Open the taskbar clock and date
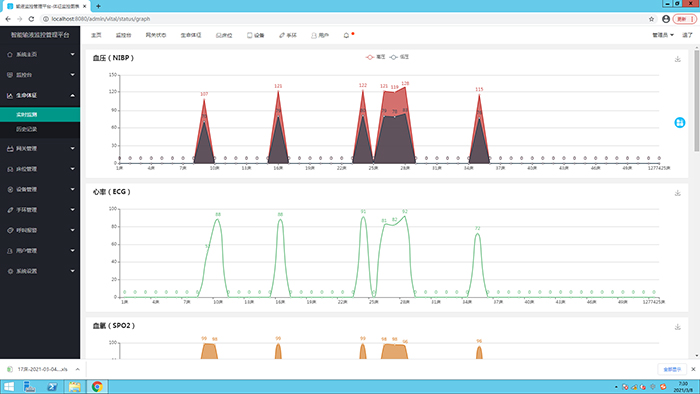The width and height of the screenshot is (700, 394). tap(683, 386)
